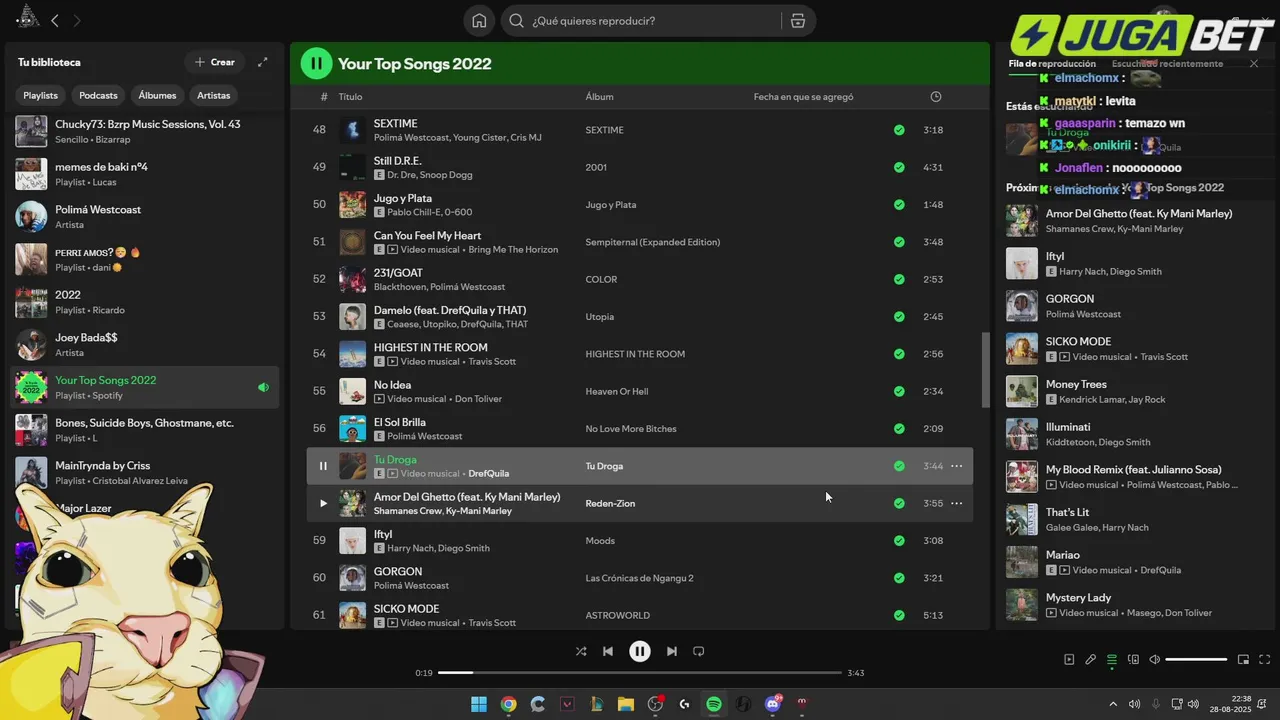Open File Explorer from the taskbar
Screen dimensions: 1280x720
pos(625,704)
